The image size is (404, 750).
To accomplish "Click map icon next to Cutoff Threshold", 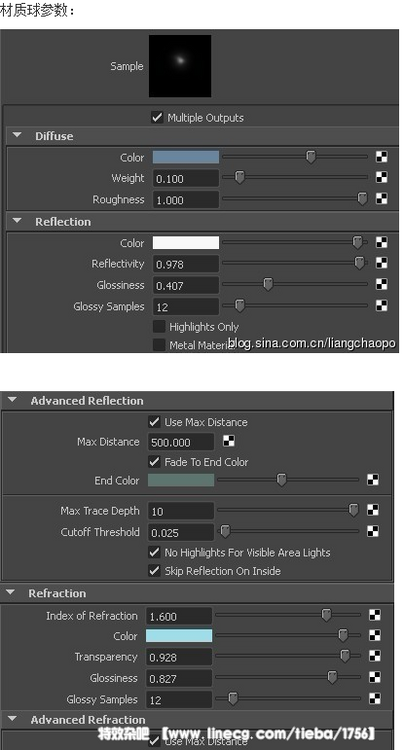I will pos(373,531).
